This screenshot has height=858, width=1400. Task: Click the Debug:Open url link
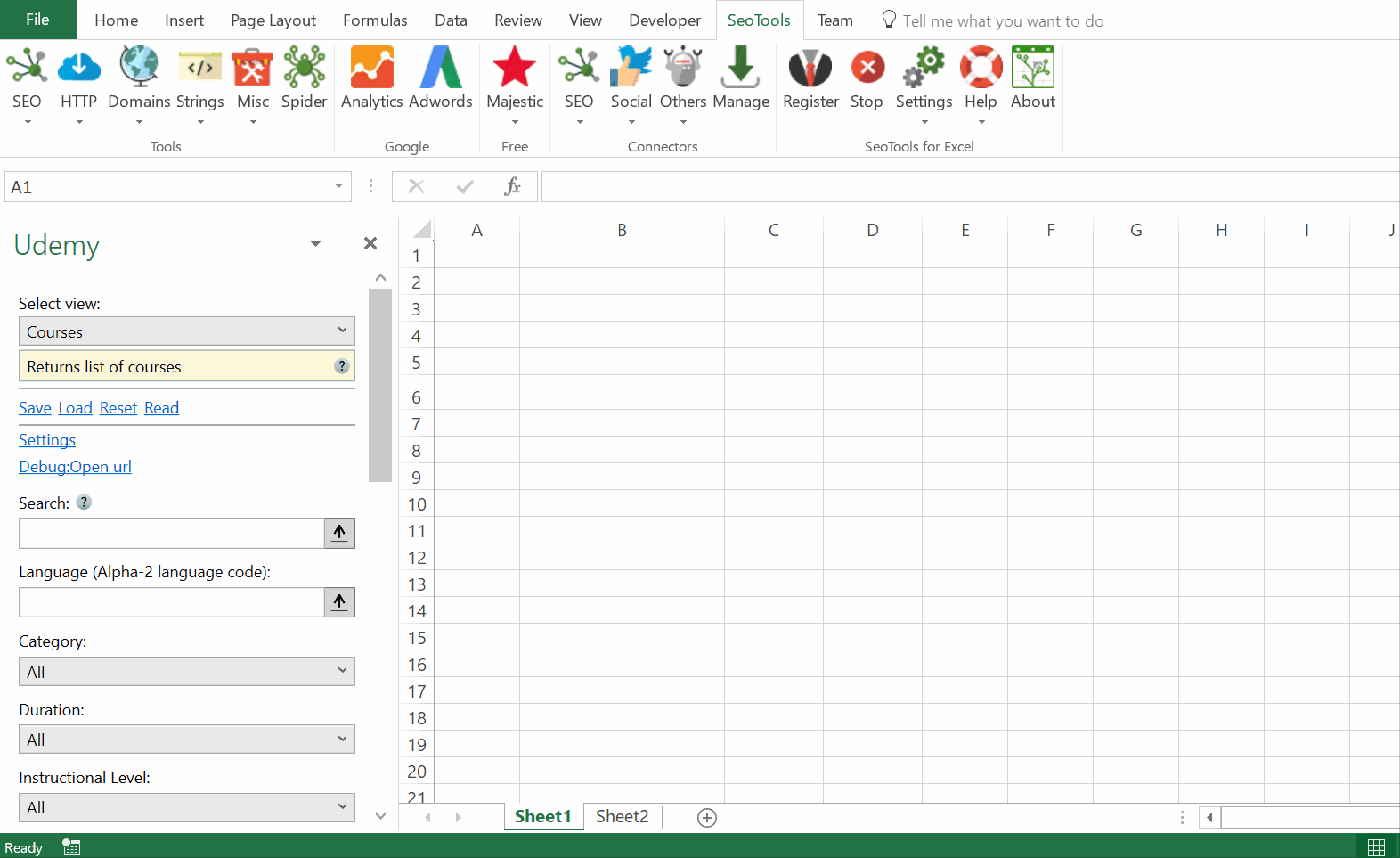click(75, 467)
